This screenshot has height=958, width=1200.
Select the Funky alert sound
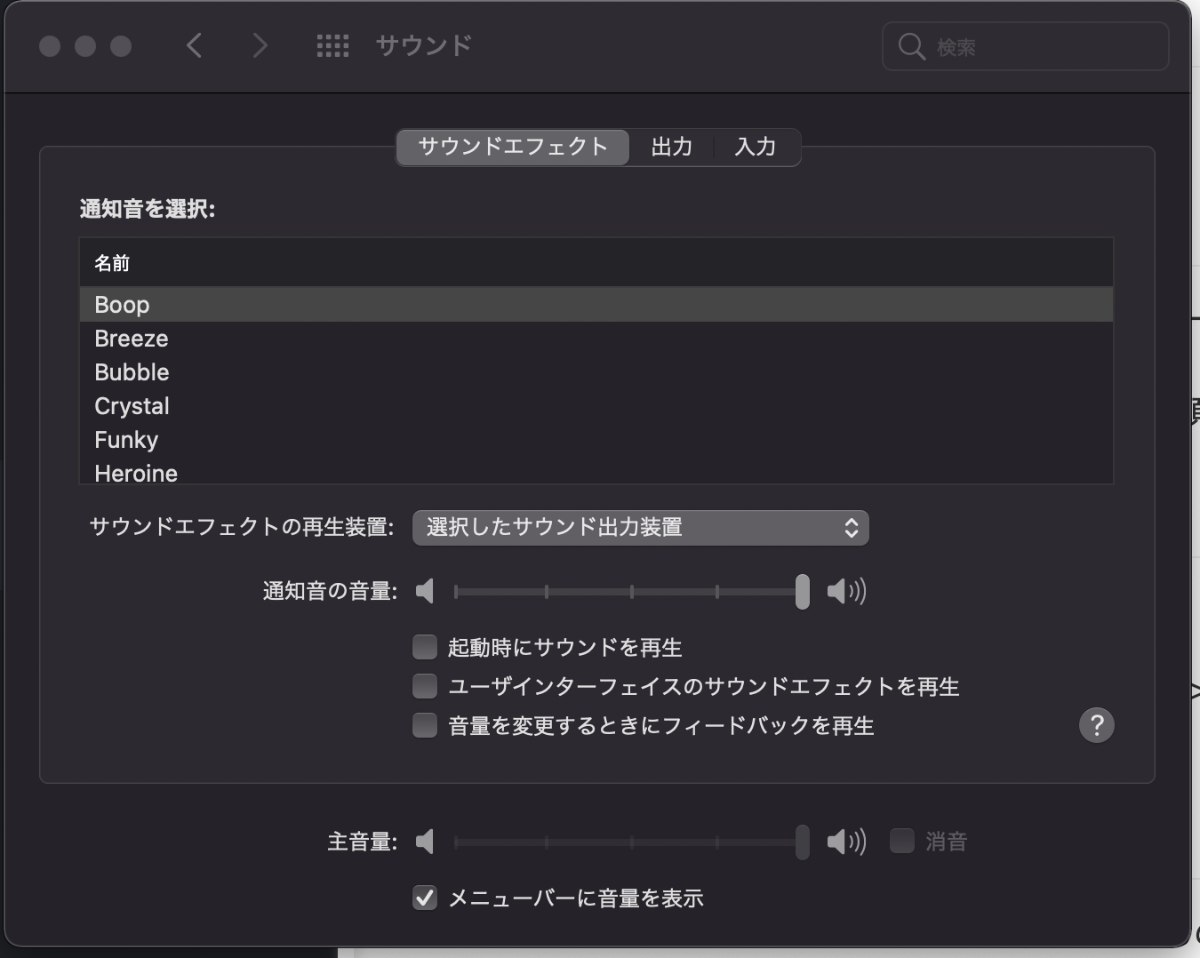(x=596, y=440)
